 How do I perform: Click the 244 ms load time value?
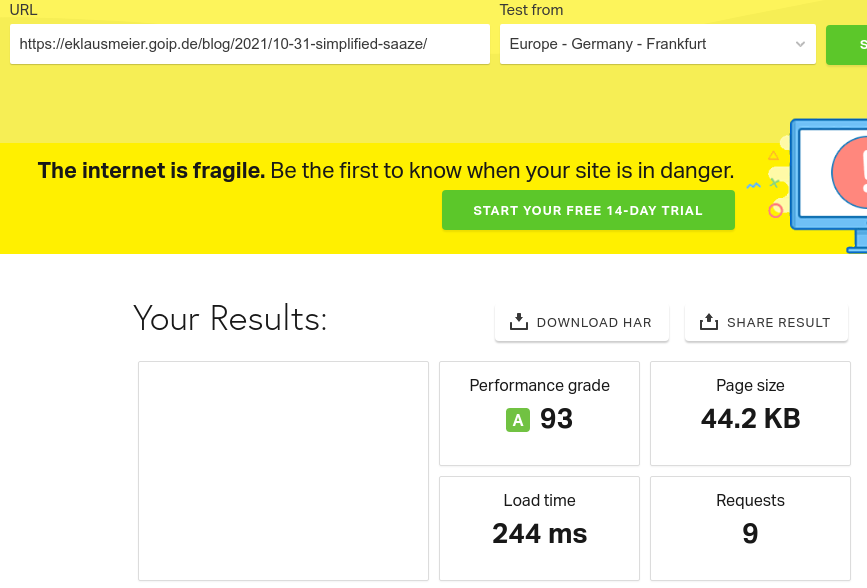coord(539,534)
